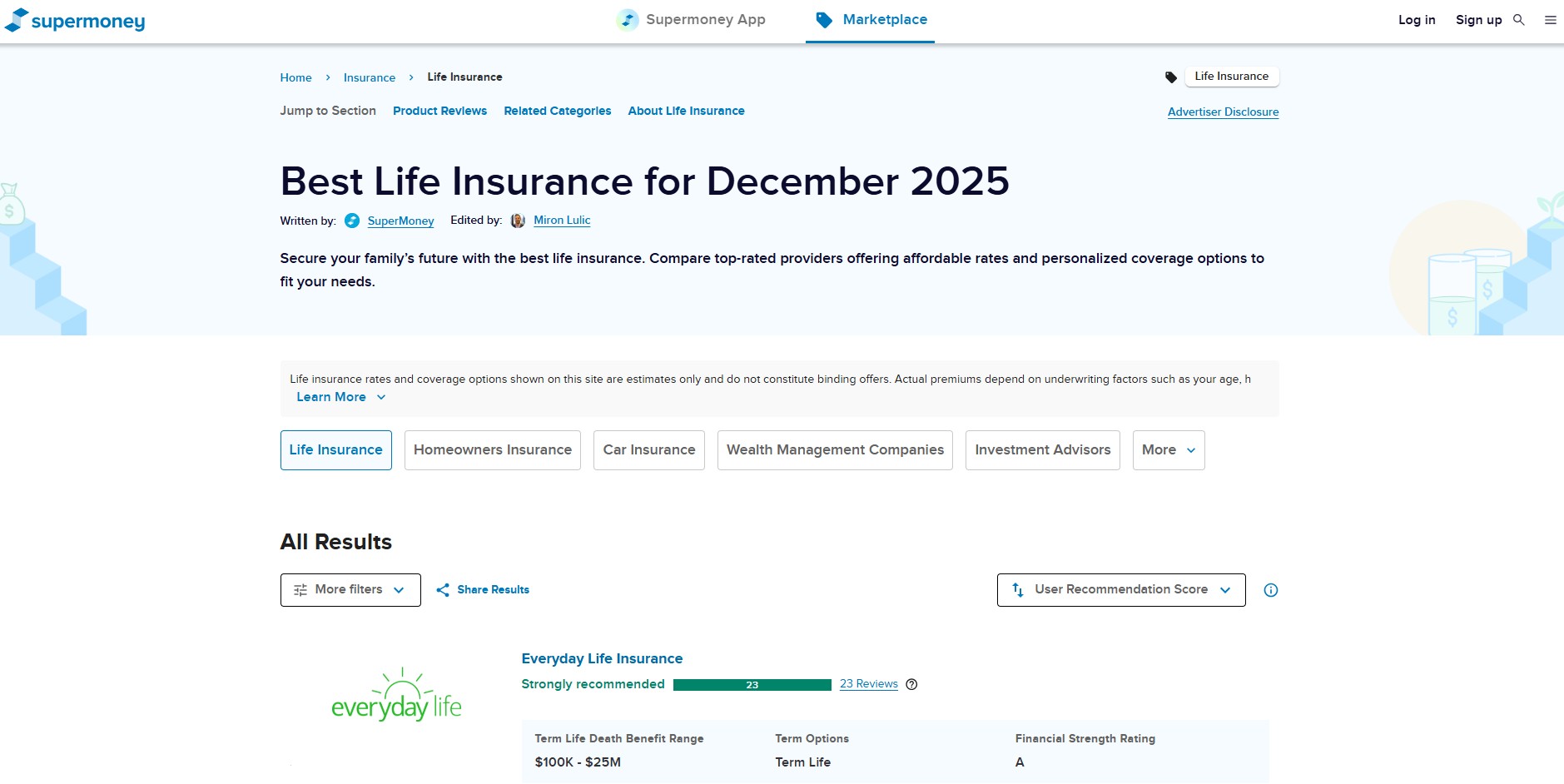
Task: Click the sort arrows icon in sort dropdown
Action: (1017, 589)
